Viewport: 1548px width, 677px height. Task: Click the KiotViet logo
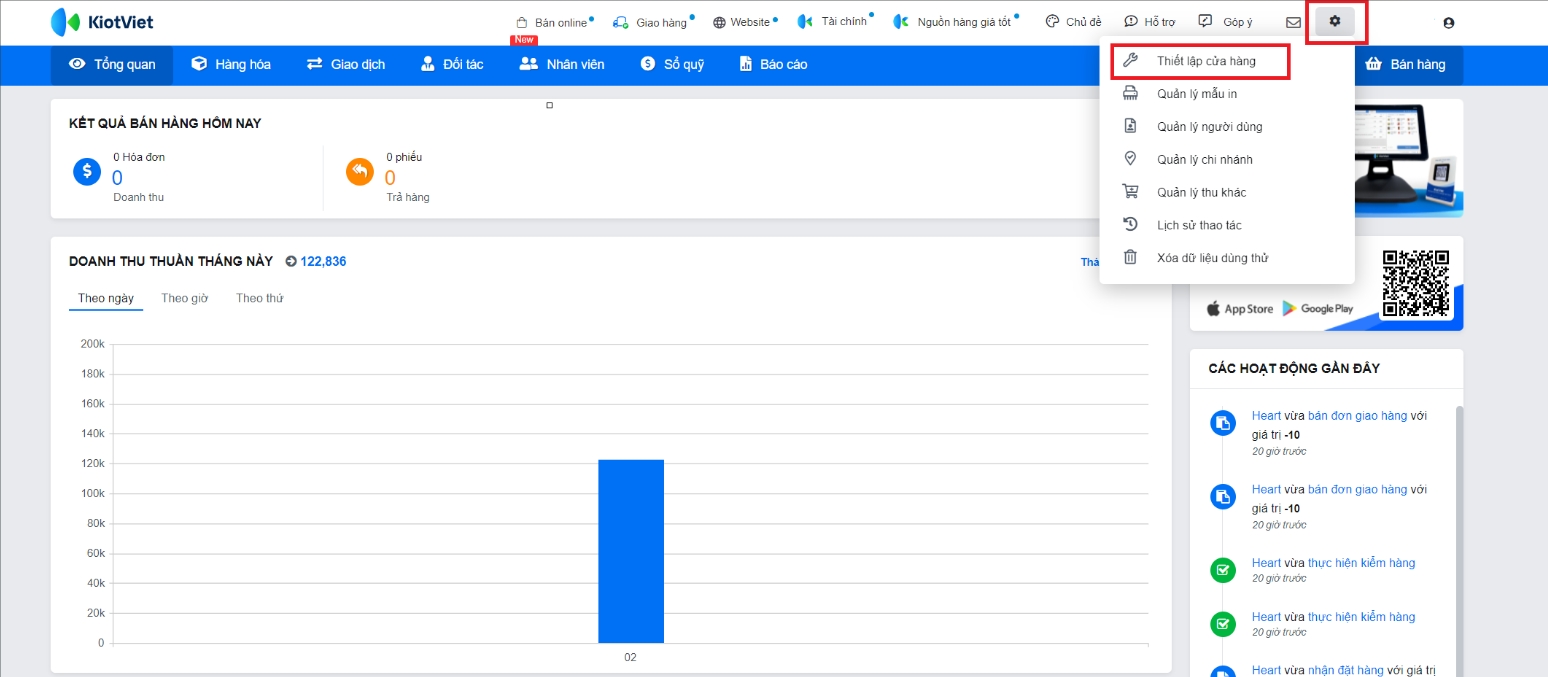point(102,21)
